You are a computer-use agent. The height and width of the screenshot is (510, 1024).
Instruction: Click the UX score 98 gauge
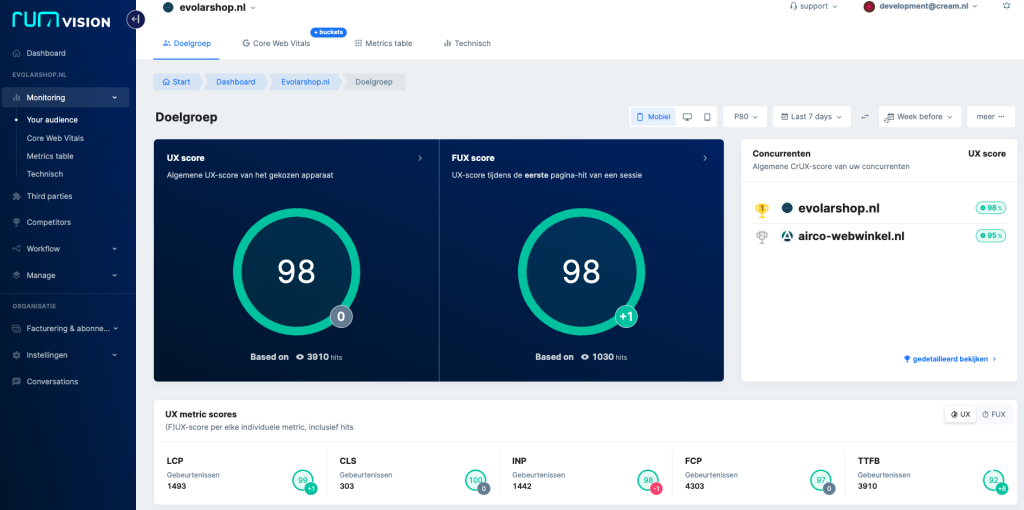tap(296, 272)
